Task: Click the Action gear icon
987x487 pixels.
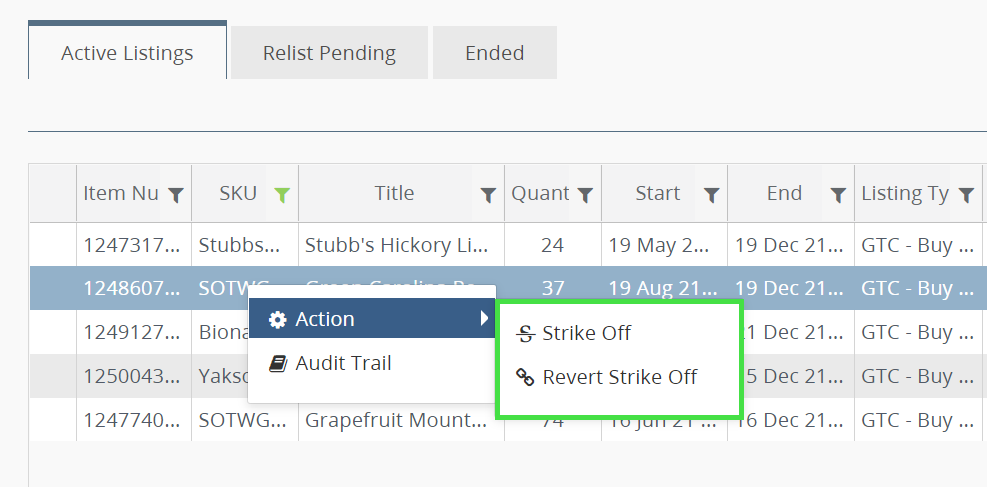Action: point(279,320)
